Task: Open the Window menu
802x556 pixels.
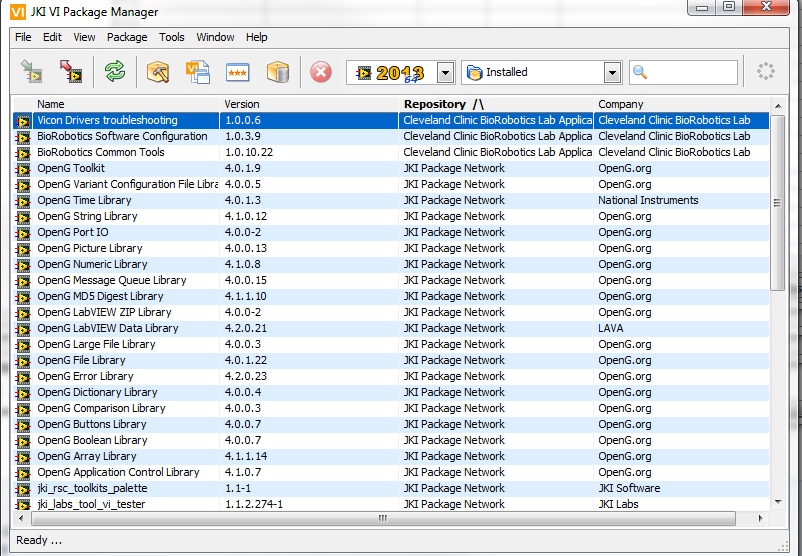Action: click(x=215, y=37)
